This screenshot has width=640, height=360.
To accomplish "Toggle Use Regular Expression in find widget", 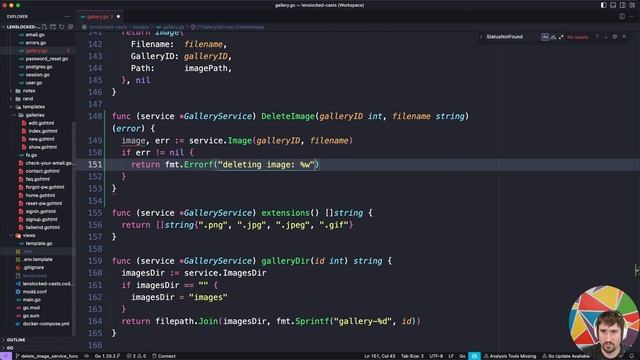I will (561, 37).
